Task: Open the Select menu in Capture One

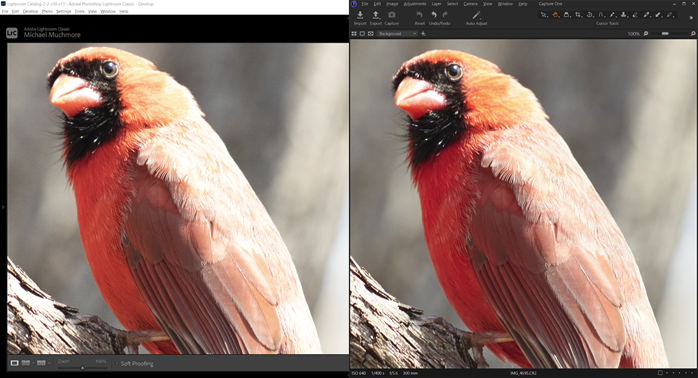Action: pos(453,4)
